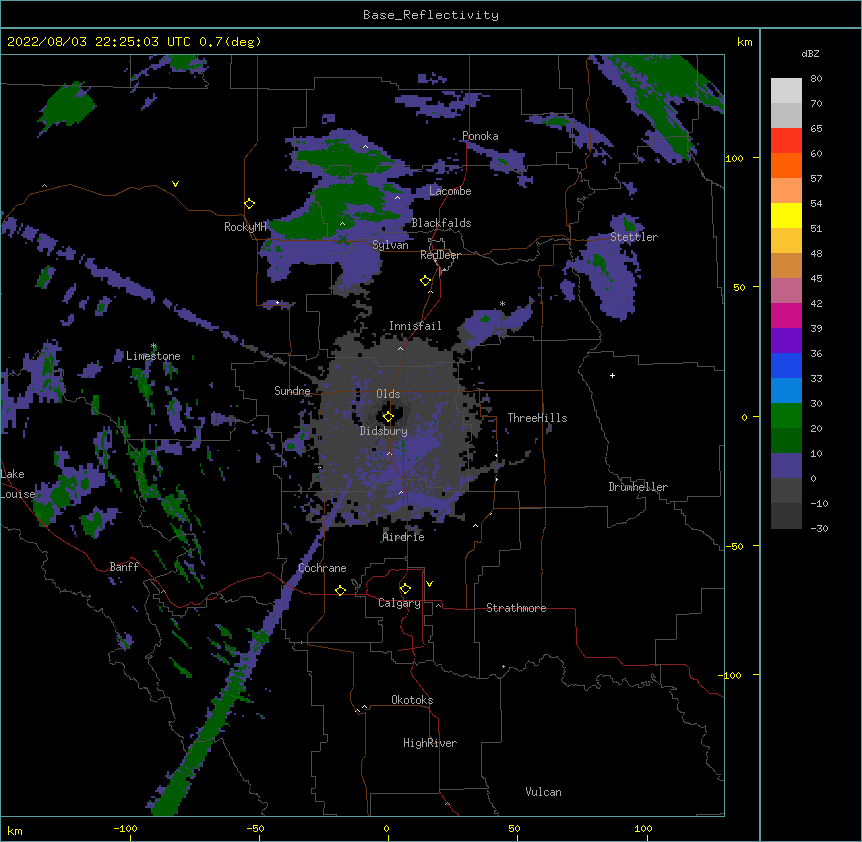Click the Airdrie label
Image resolution: width=862 pixels, height=842 pixels.
tap(404, 537)
